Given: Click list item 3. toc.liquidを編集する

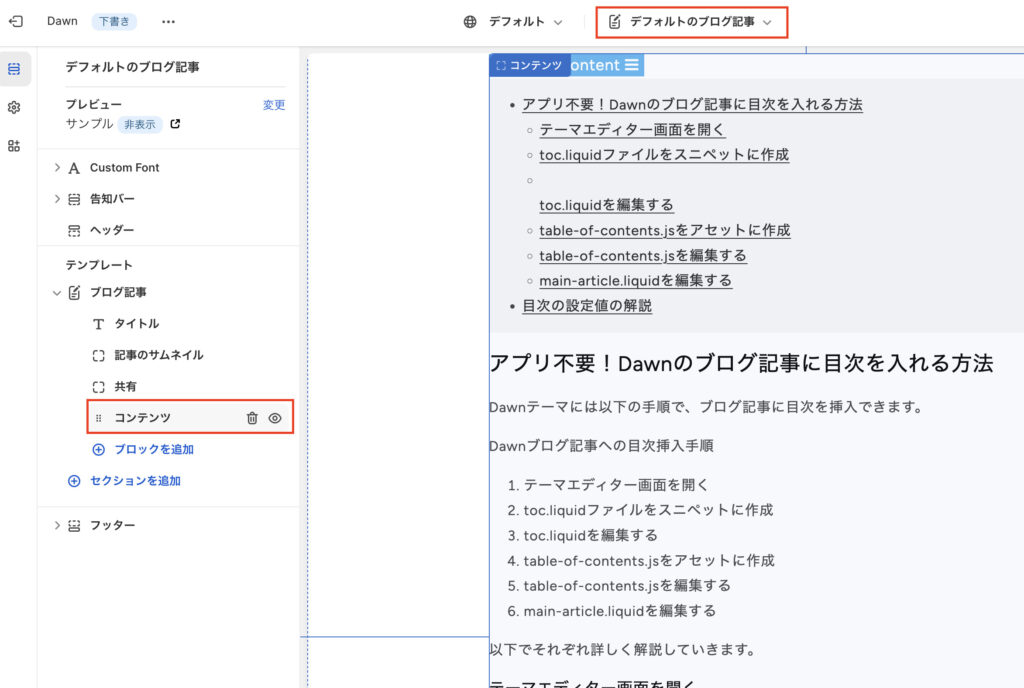Looking at the screenshot, I should point(583,535).
